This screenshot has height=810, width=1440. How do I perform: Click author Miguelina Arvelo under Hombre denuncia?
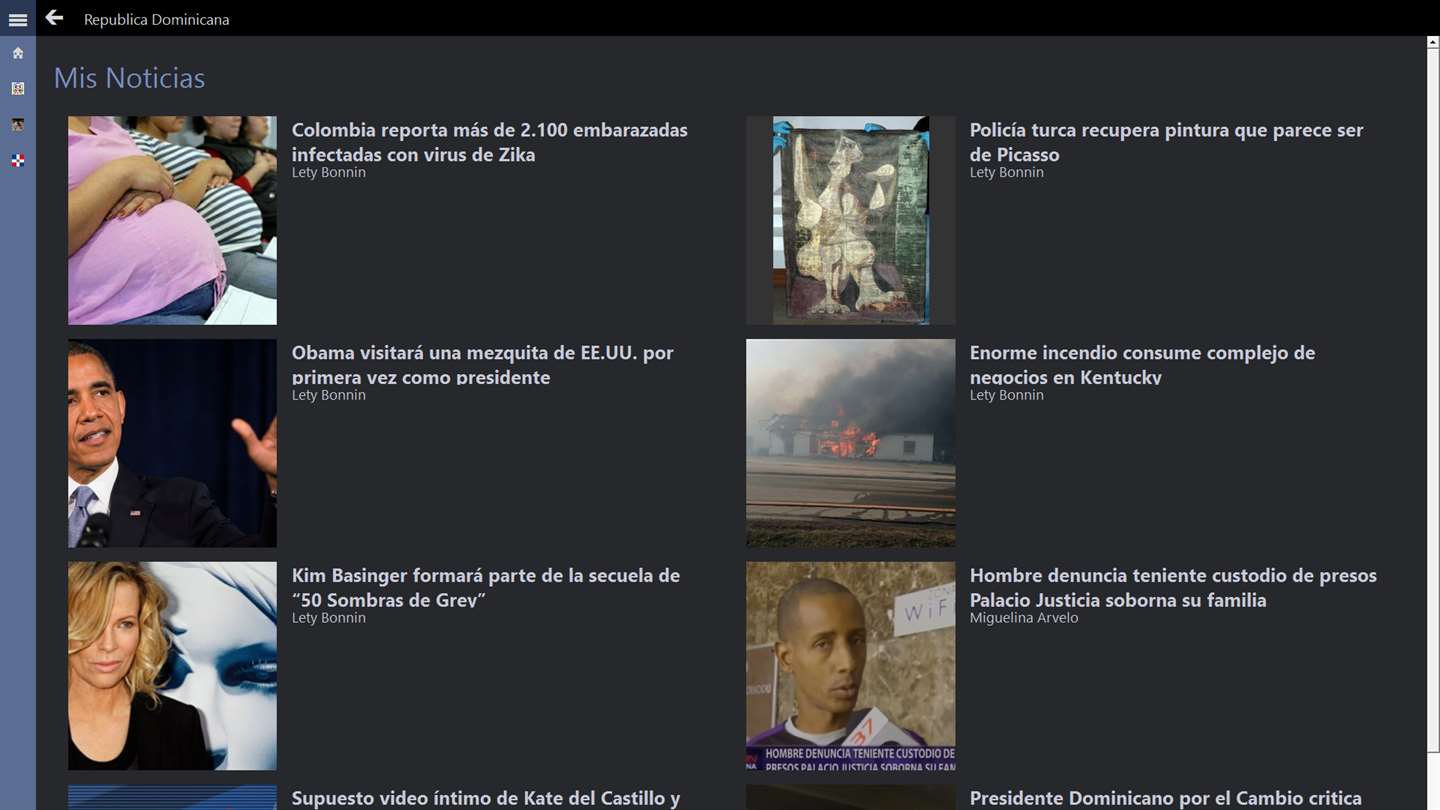pos(1024,618)
